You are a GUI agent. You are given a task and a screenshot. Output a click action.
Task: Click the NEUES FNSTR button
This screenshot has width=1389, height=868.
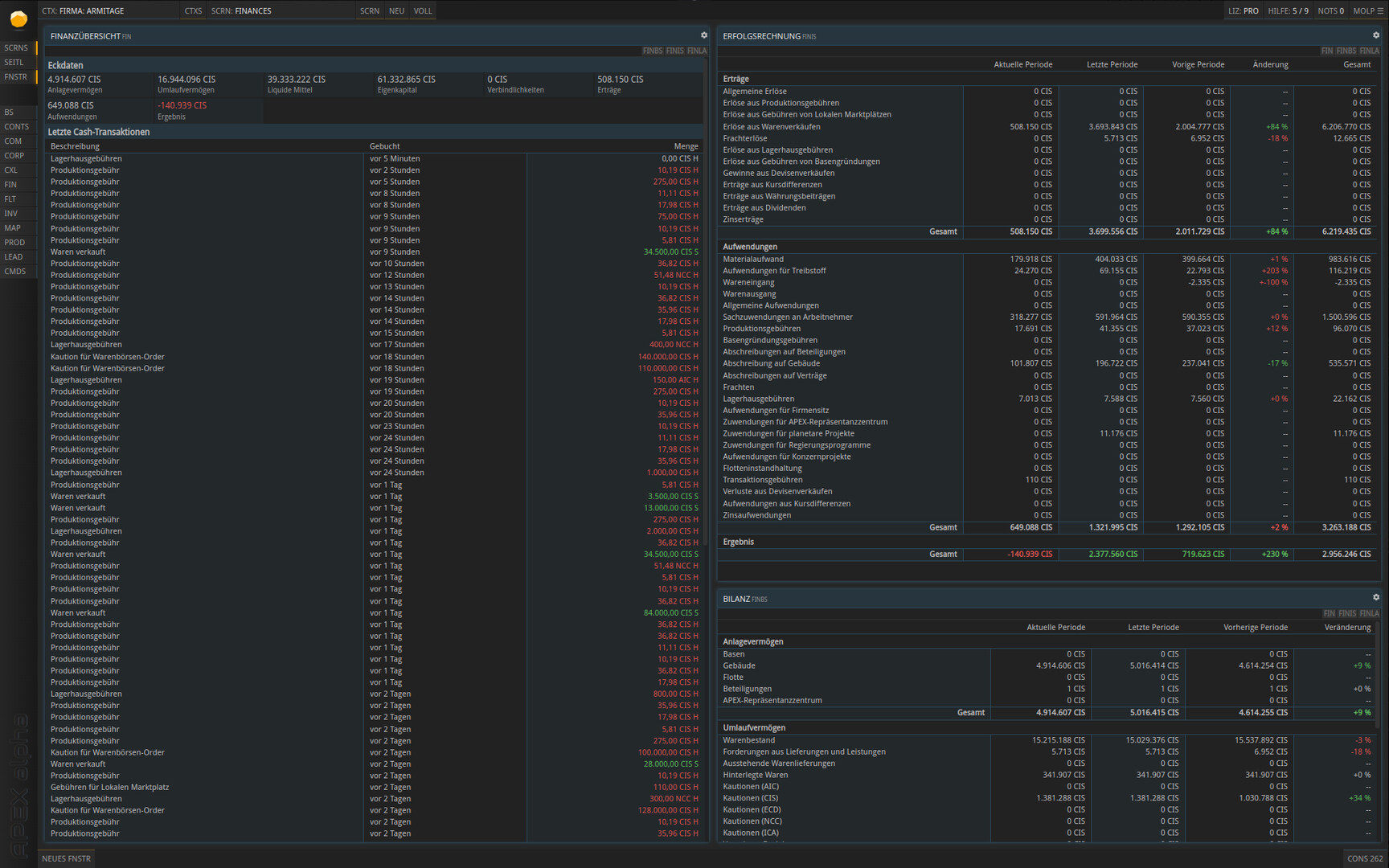pyautogui.click(x=66, y=858)
